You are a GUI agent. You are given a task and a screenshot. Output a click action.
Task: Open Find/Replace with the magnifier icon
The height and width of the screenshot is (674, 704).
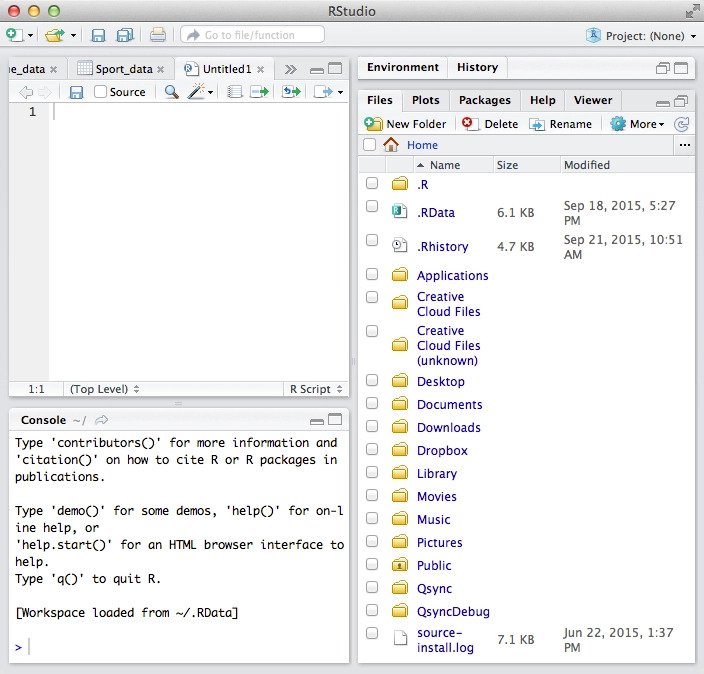[172, 92]
